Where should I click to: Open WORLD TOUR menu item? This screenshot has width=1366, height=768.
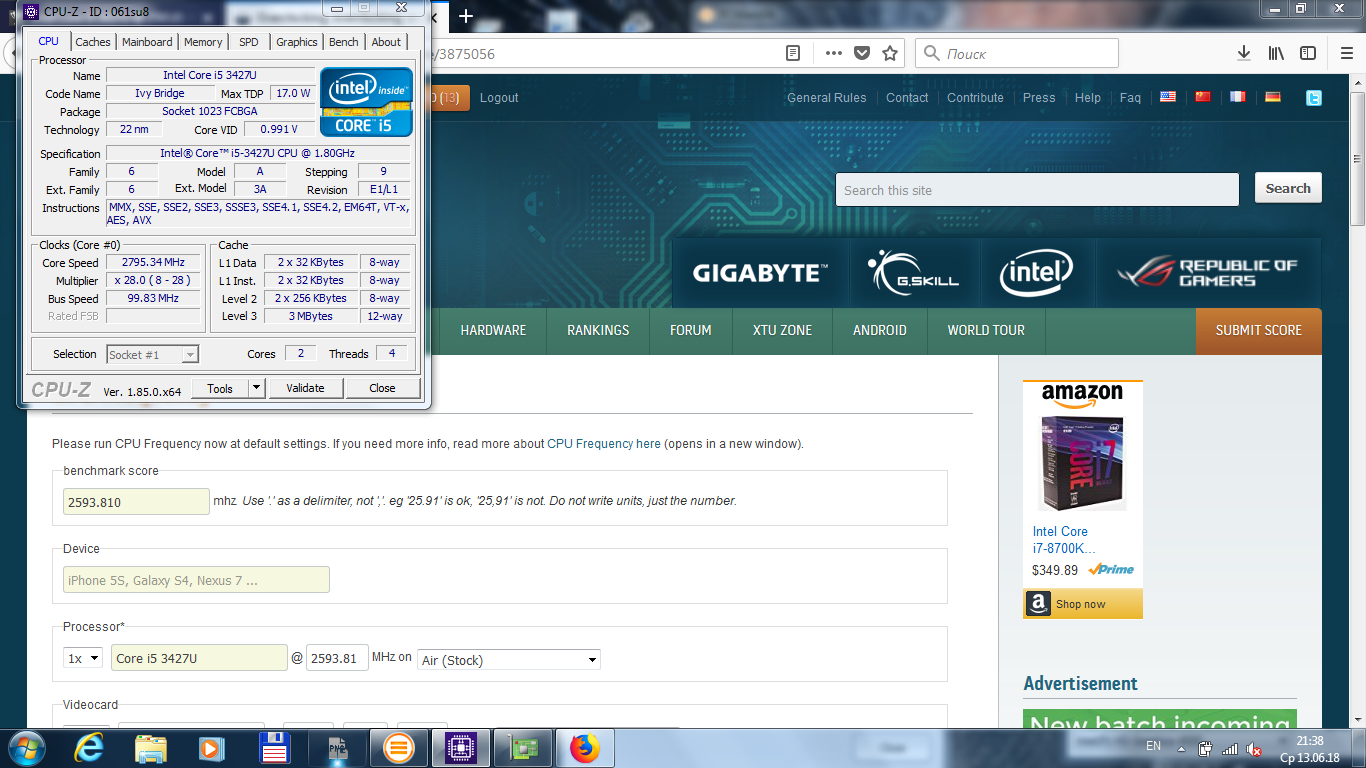point(986,330)
